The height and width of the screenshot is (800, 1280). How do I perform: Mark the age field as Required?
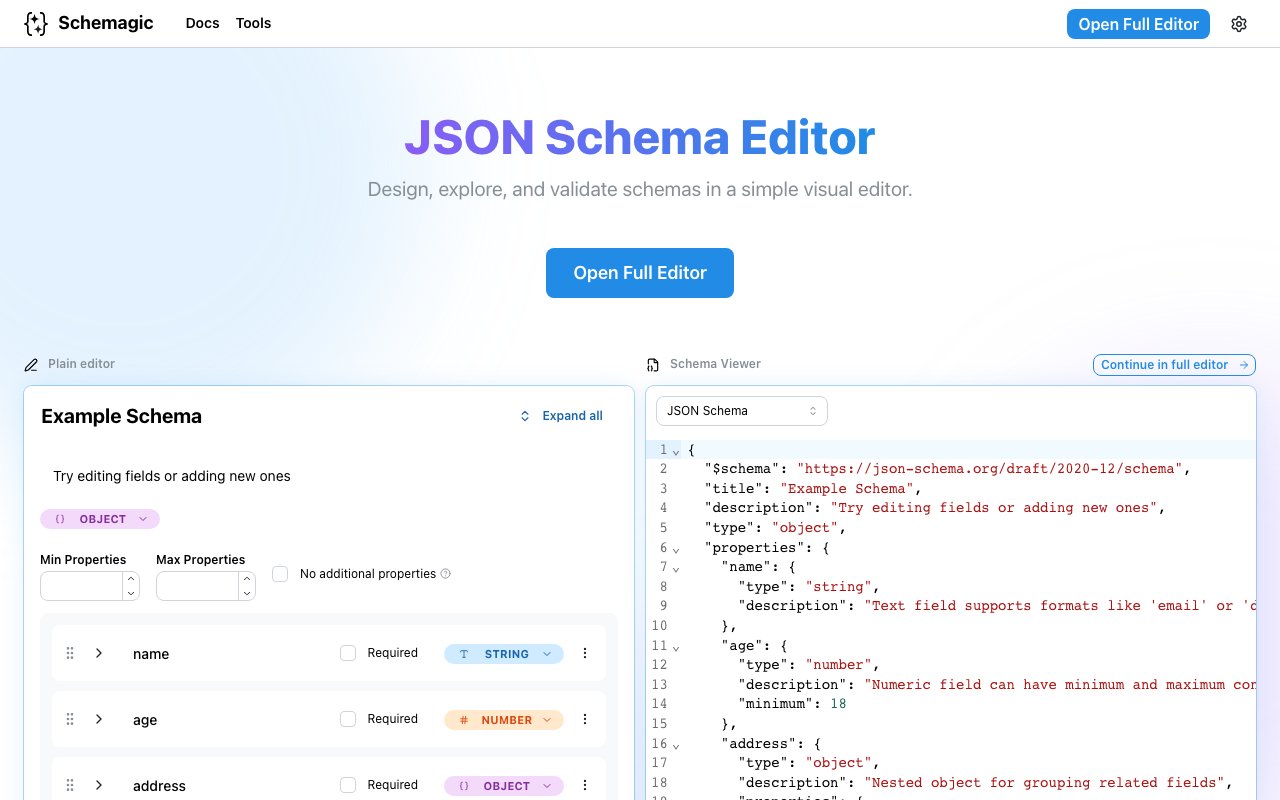point(348,719)
